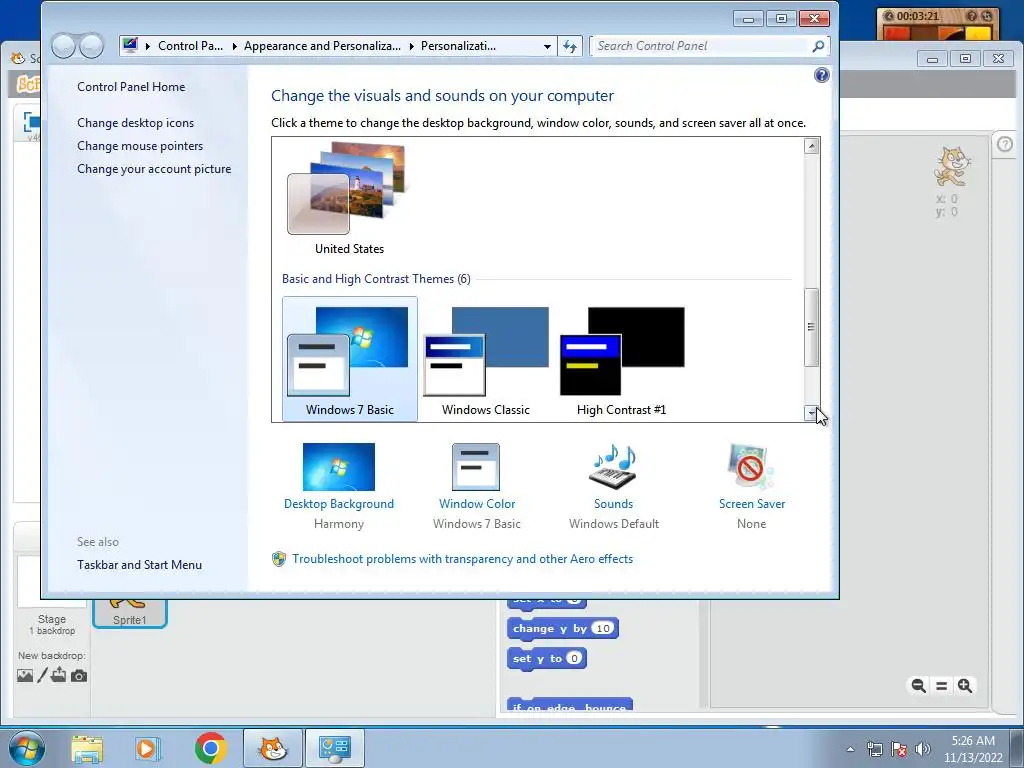Image resolution: width=1024 pixels, height=768 pixels.
Task: Open Control Panel Home link
Action: point(131,87)
